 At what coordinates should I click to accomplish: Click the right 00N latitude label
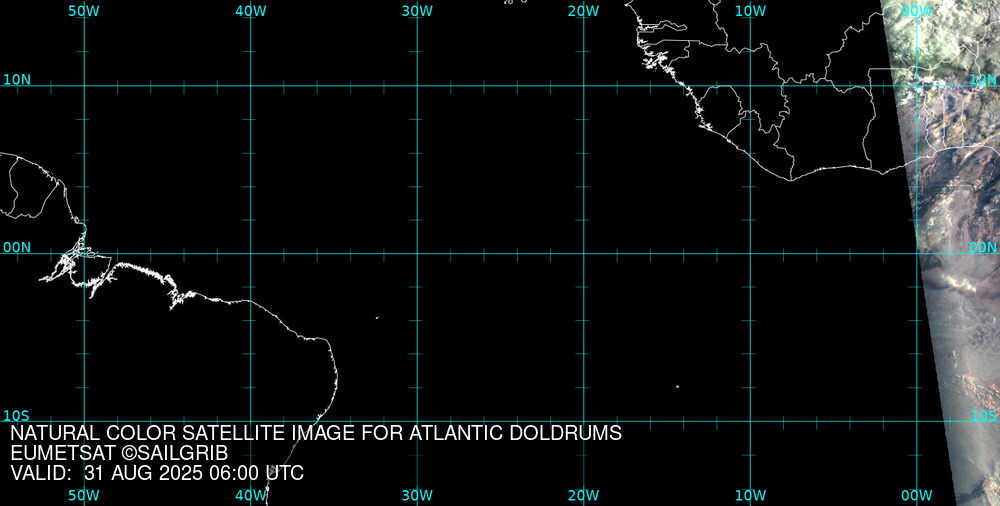[982, 248]
